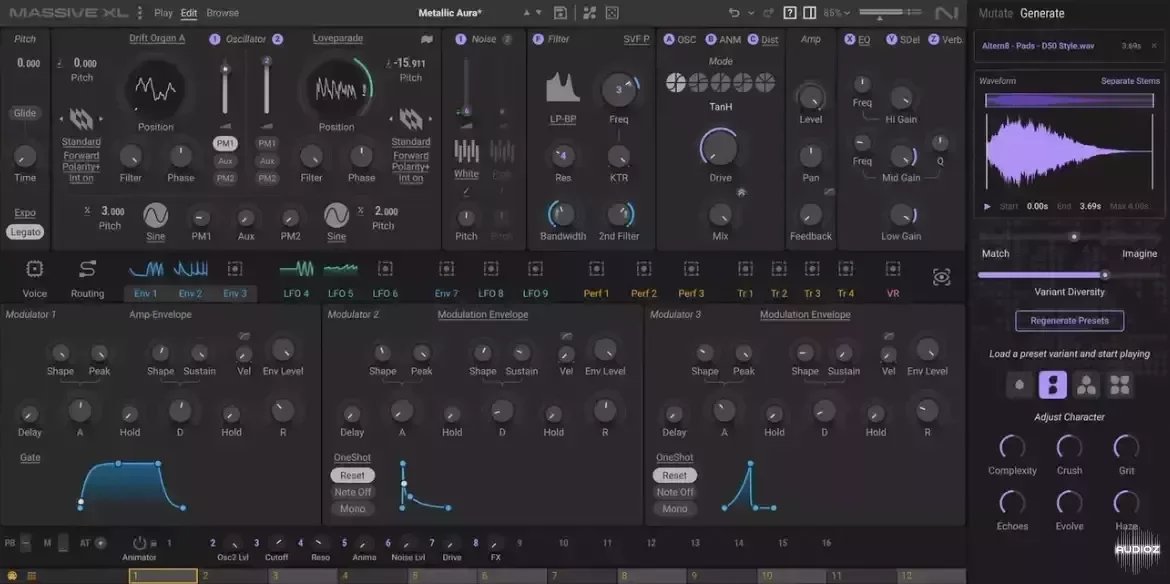Open the help question mark icon
Image resolution: width=1170 pixels, height=584 pixels.
790,13
